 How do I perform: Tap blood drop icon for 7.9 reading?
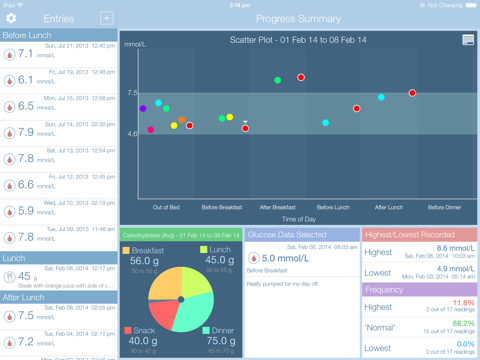click(10, 133)
